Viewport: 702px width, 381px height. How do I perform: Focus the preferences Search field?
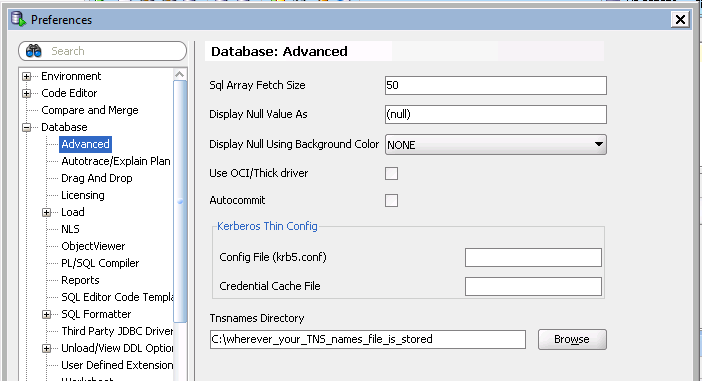pyautogui.click(x=103, y=51)
